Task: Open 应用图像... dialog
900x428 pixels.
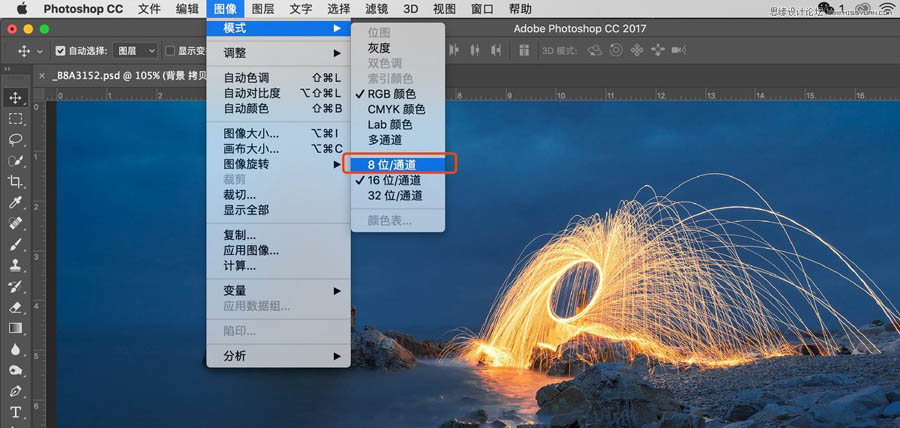Action: pyautogui.click(x=279, y=251)
